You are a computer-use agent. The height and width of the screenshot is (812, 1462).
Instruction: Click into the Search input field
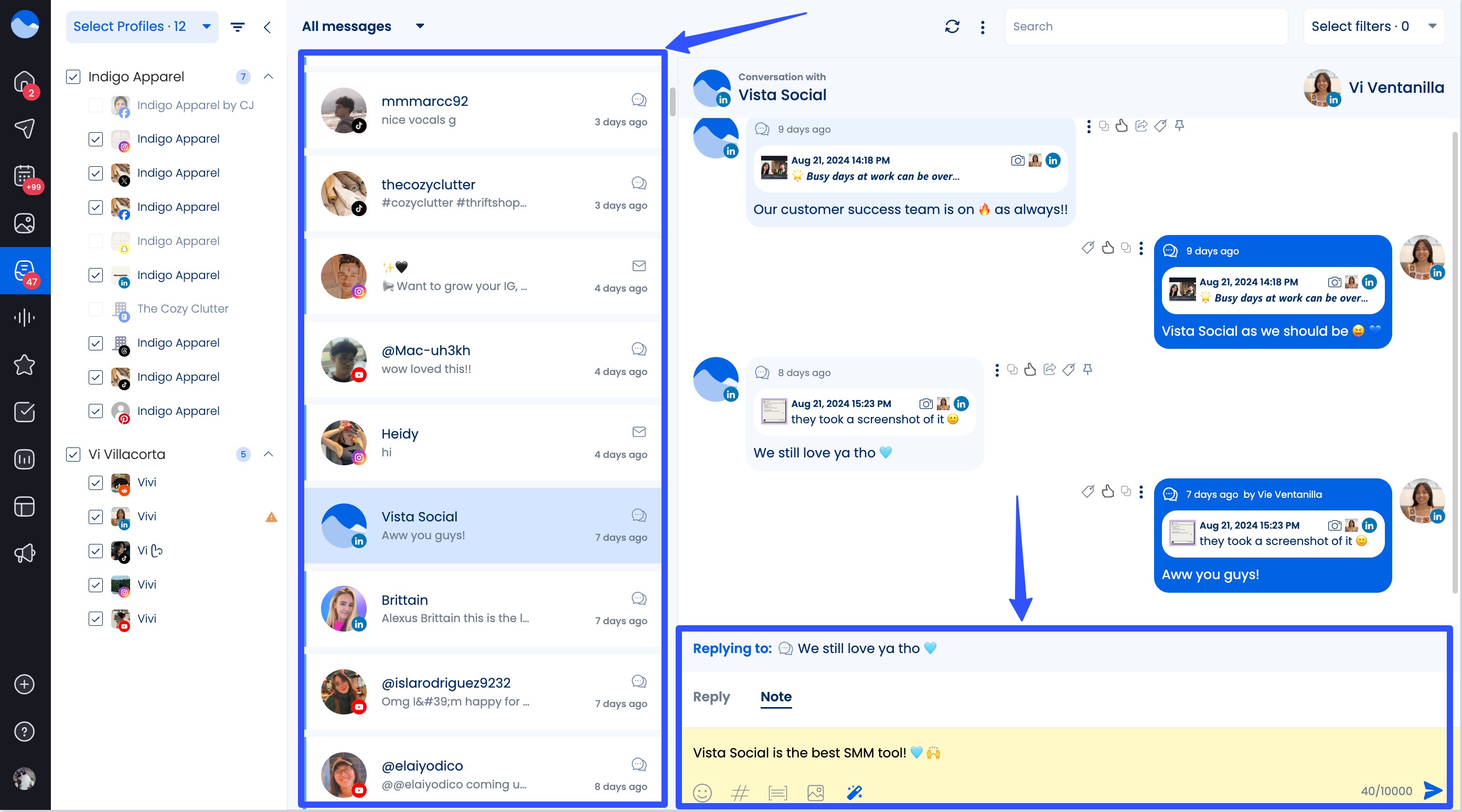tap(1145, 26)
